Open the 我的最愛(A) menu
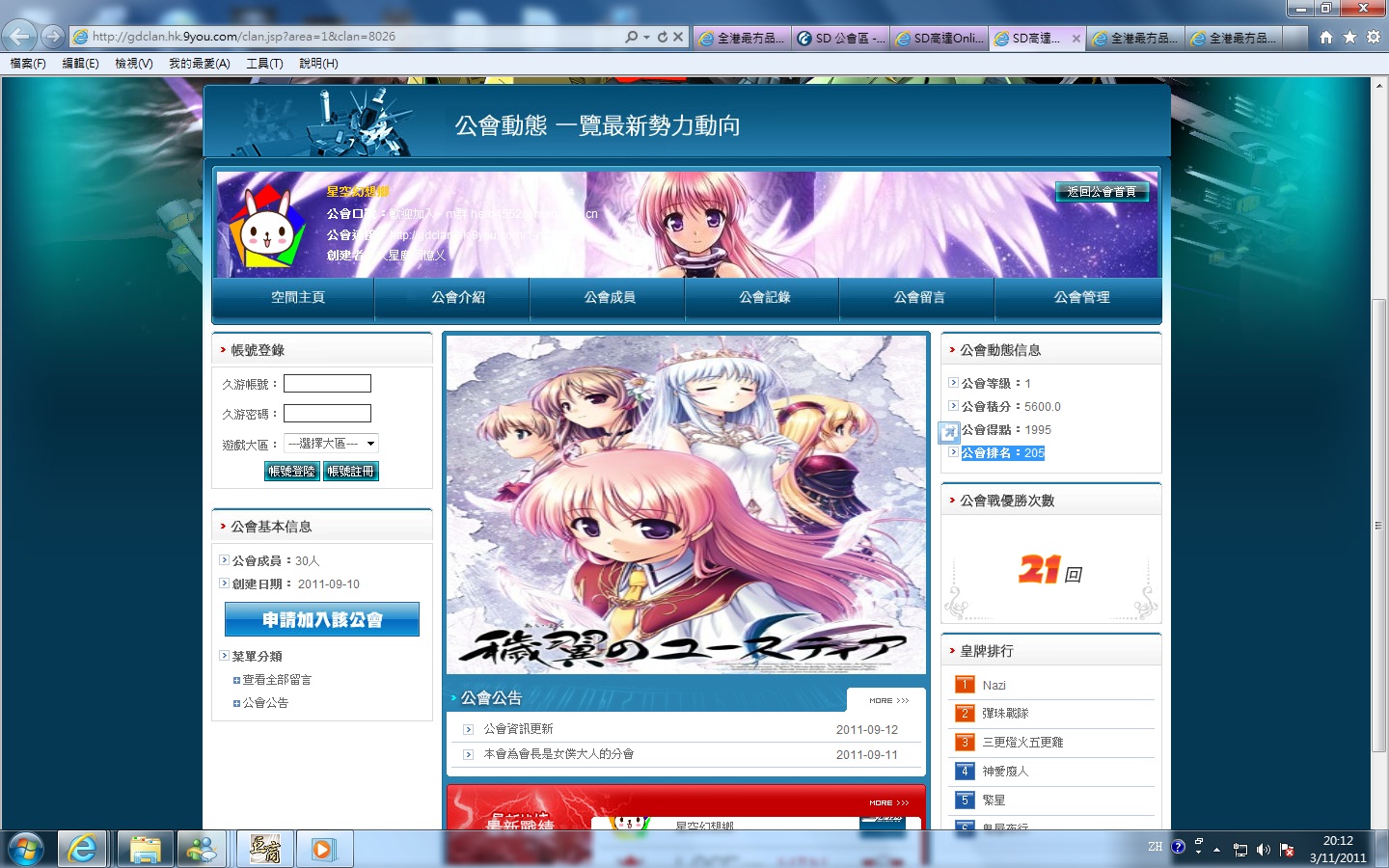The image size is (1389, 868). coord(200,64)
